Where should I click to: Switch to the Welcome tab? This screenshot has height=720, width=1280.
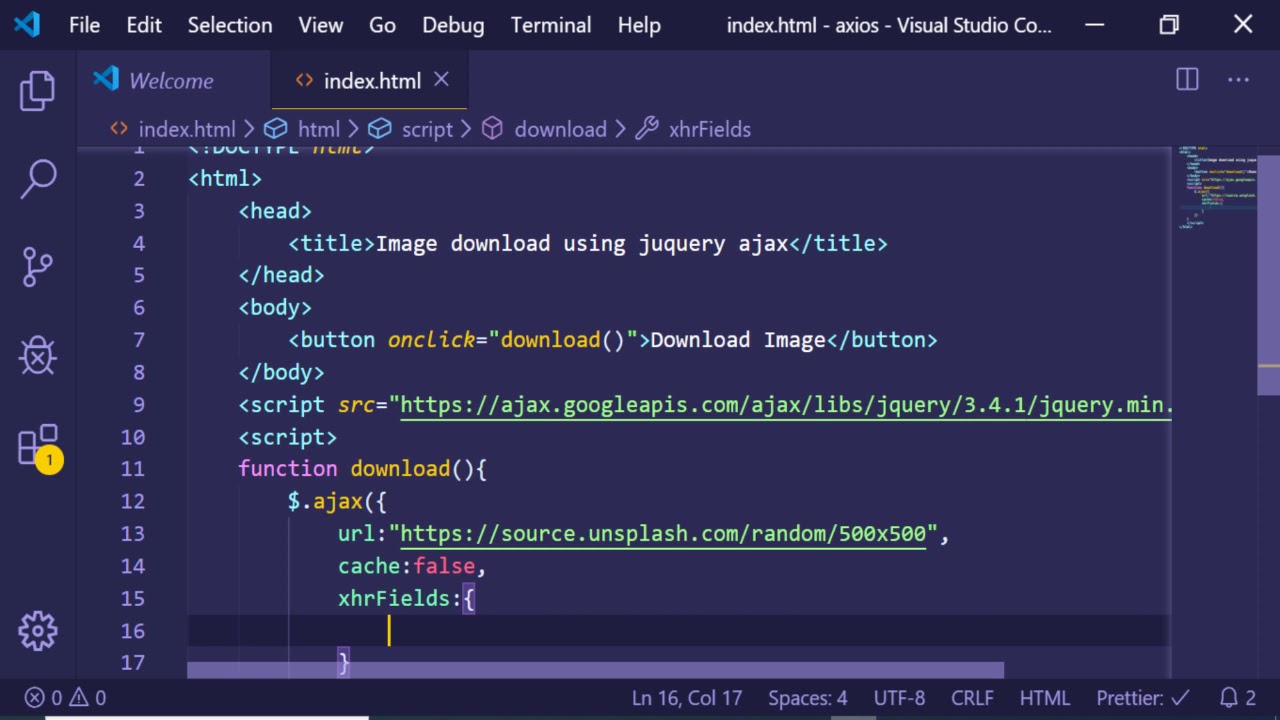(170, 81)
